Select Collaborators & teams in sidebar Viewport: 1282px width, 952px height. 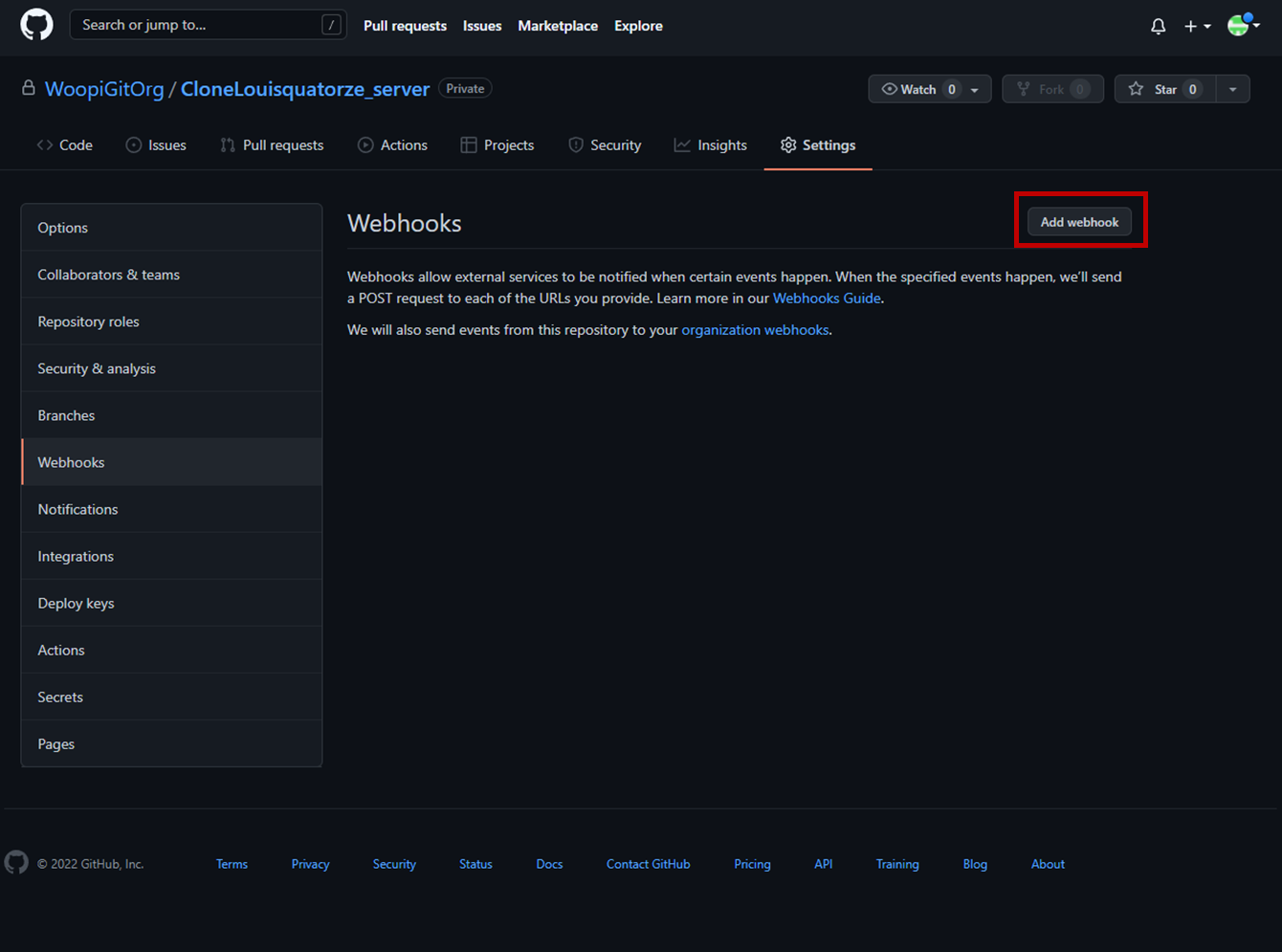[x=171, y=275]
